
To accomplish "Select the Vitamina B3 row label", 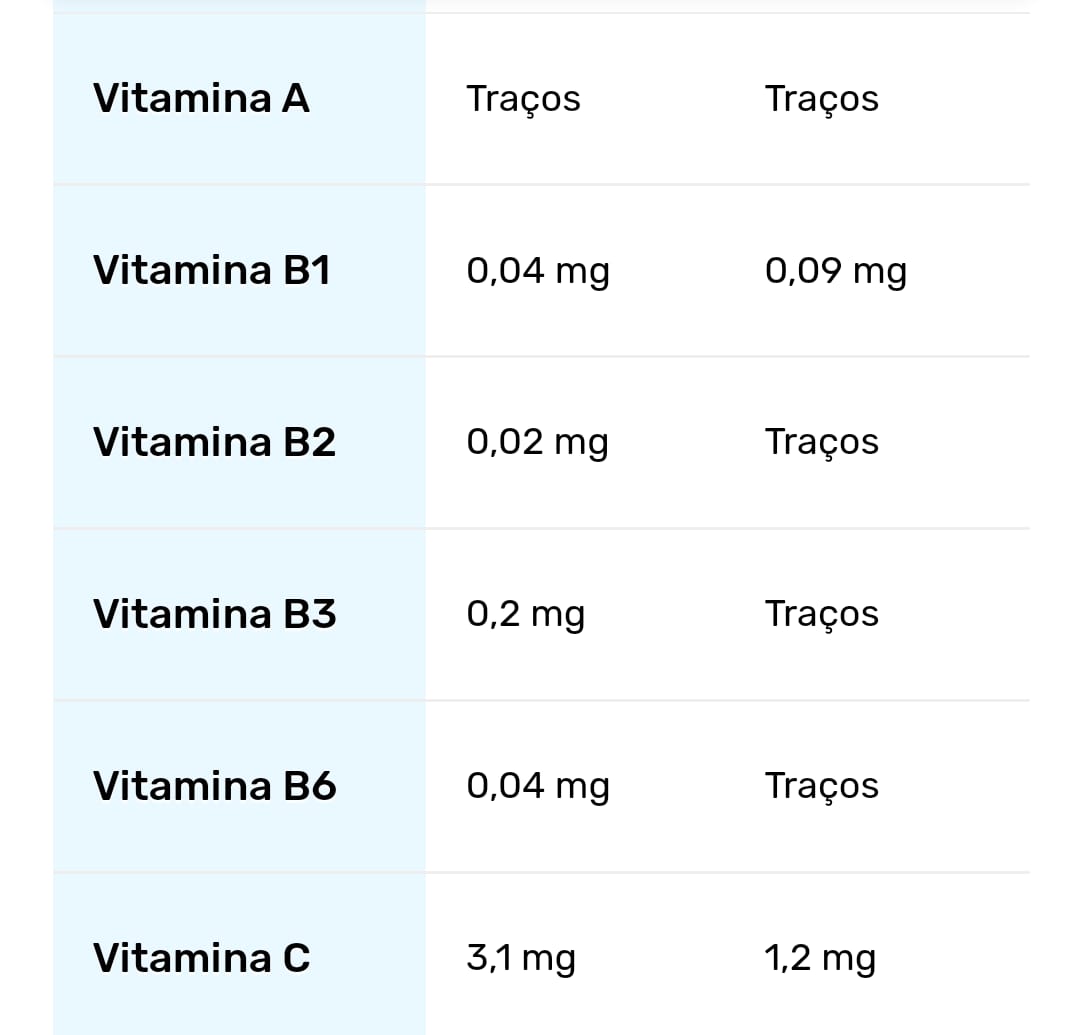I will point(214,614).
